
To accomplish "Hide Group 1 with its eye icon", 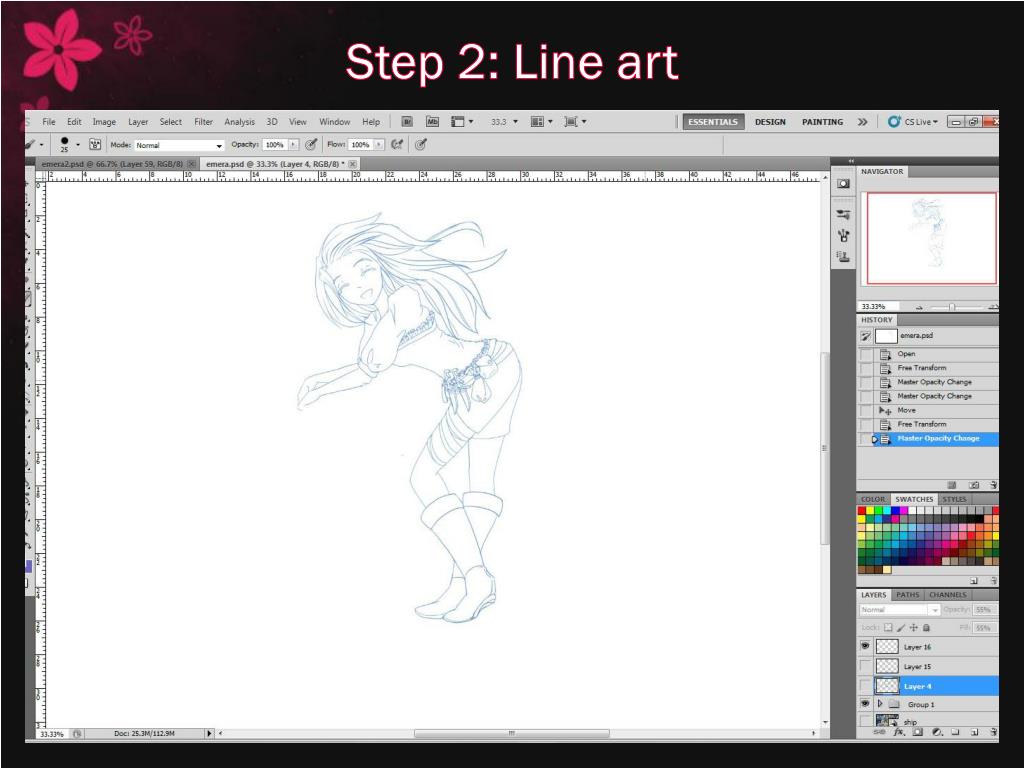I will tap(865, 704).
